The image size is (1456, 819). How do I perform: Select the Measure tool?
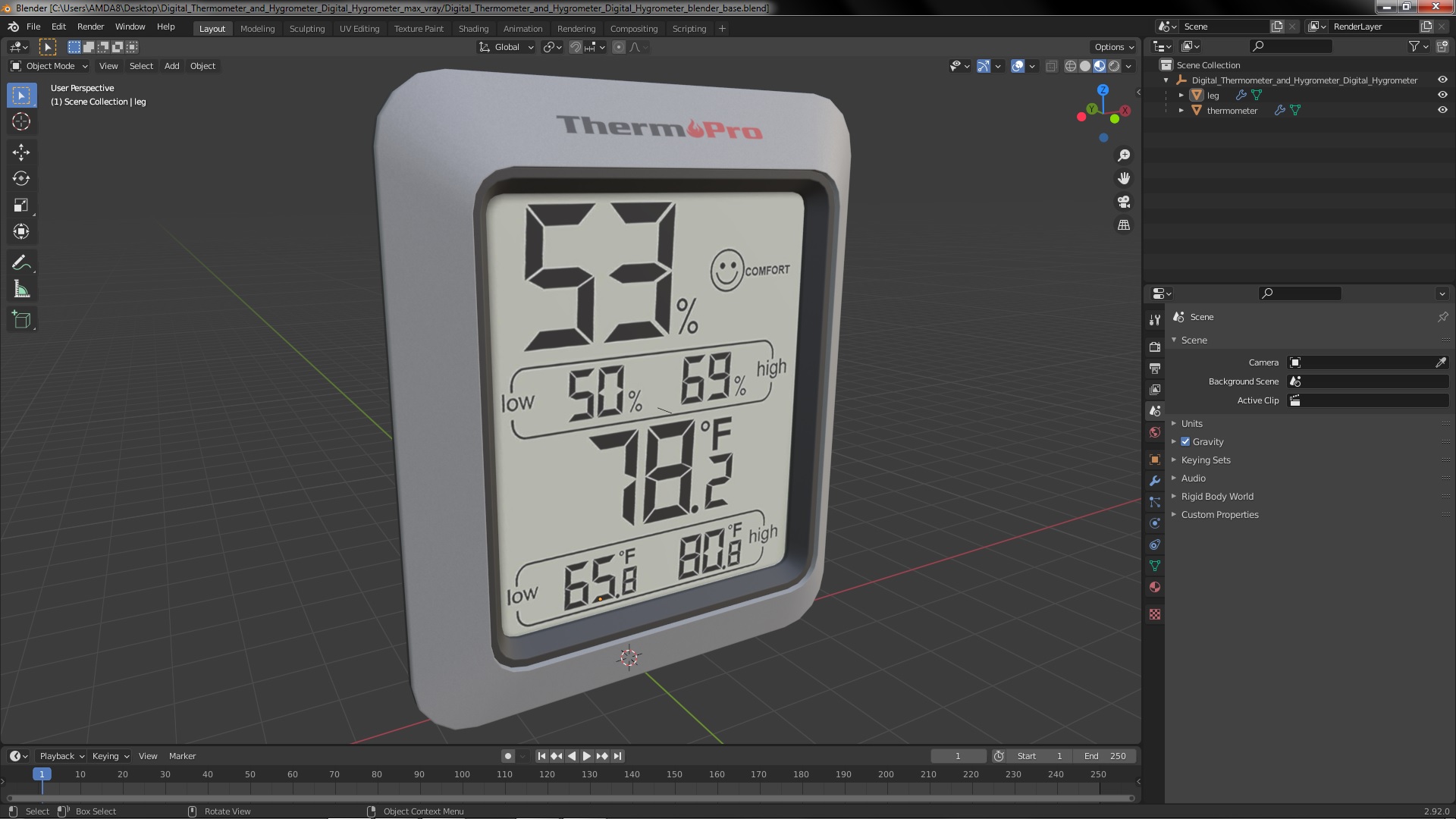[x=21, y=290]
